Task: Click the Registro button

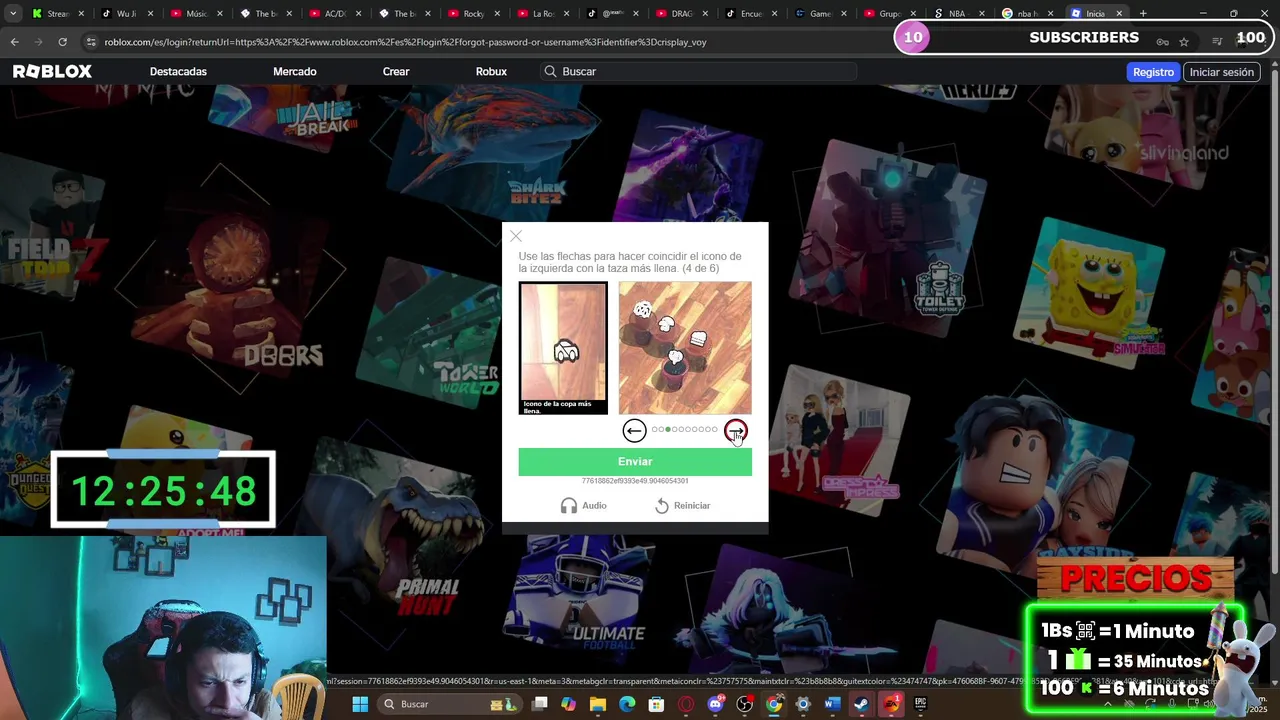Action: pyautogui.click(x=1153, y=72)
